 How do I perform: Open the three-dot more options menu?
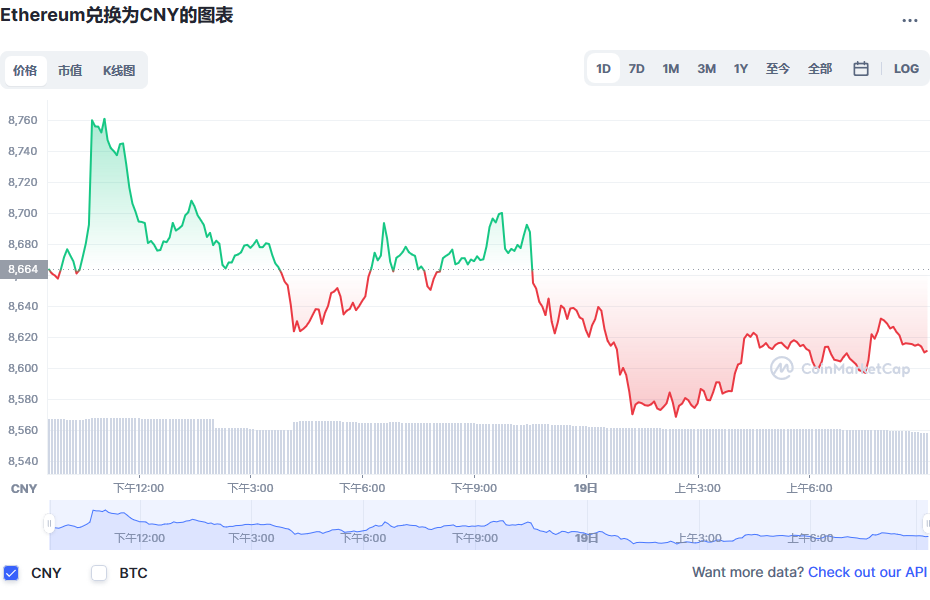tap(909, 20)
